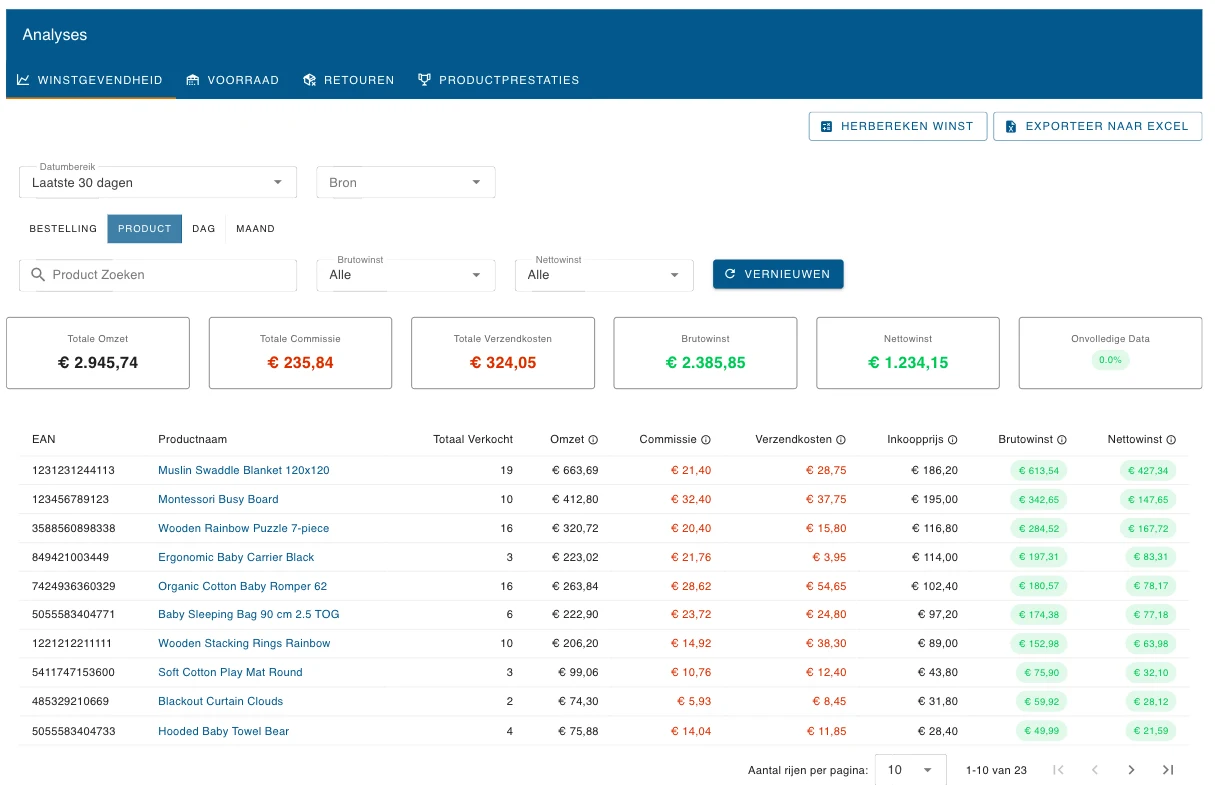
Task: Open the Blackout Curtain Clouds link
Action: tap(220, 701)
